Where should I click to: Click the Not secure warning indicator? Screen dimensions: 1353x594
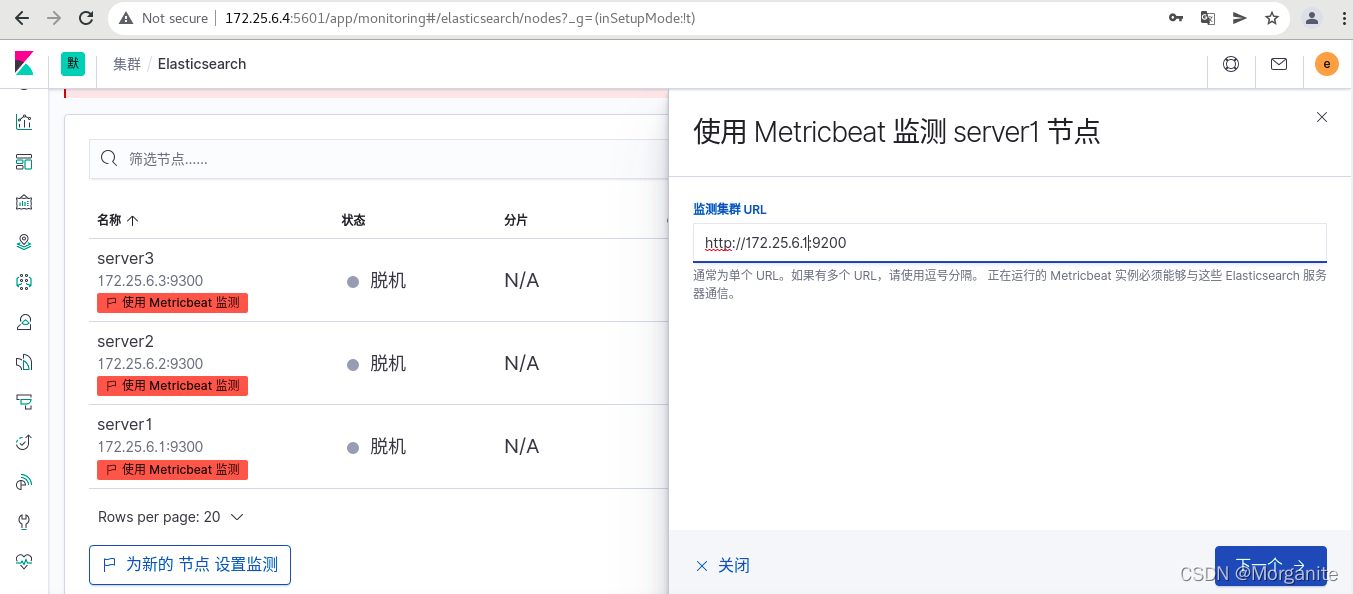coord(164,18)
